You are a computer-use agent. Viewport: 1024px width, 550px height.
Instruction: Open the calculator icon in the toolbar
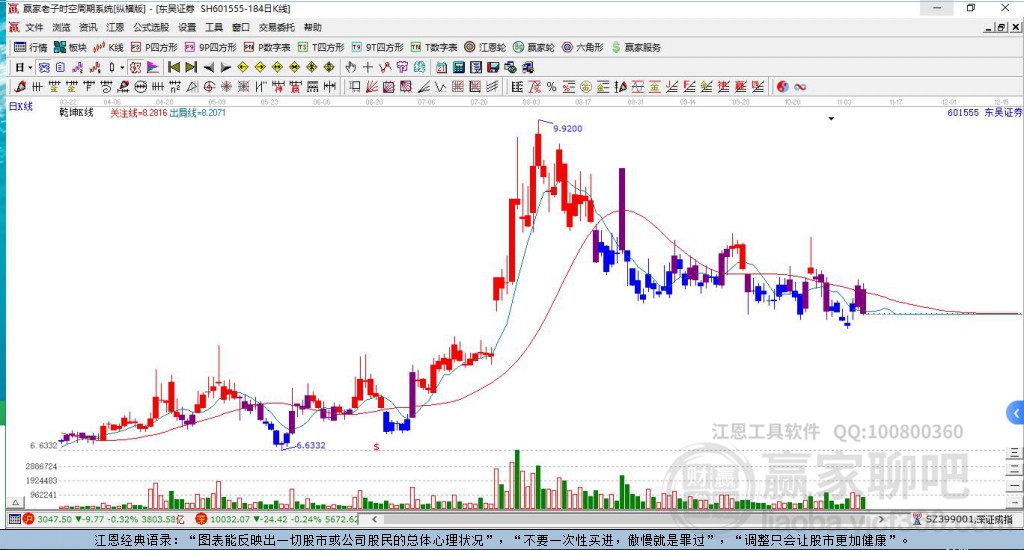pyautogui.click(x=458, y=67)
